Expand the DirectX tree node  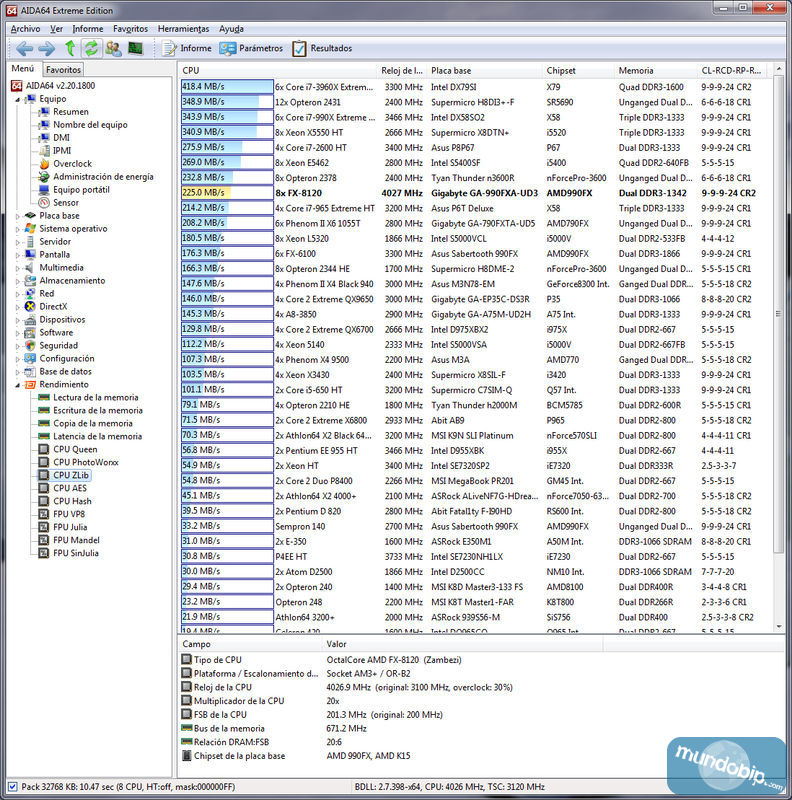click(x=18, y=307)
